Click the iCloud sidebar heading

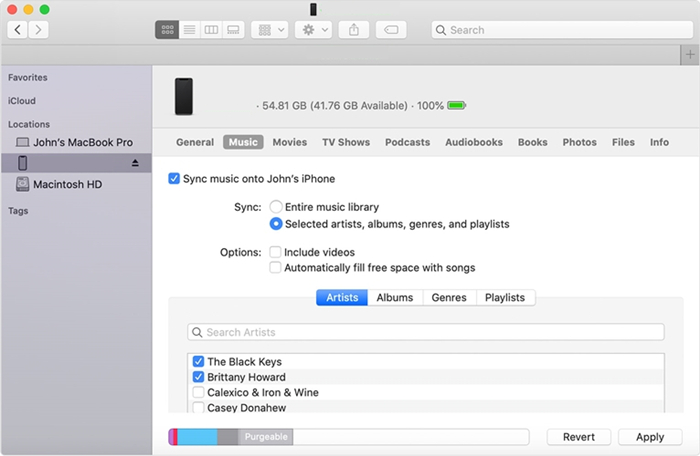tap(21, 101)
